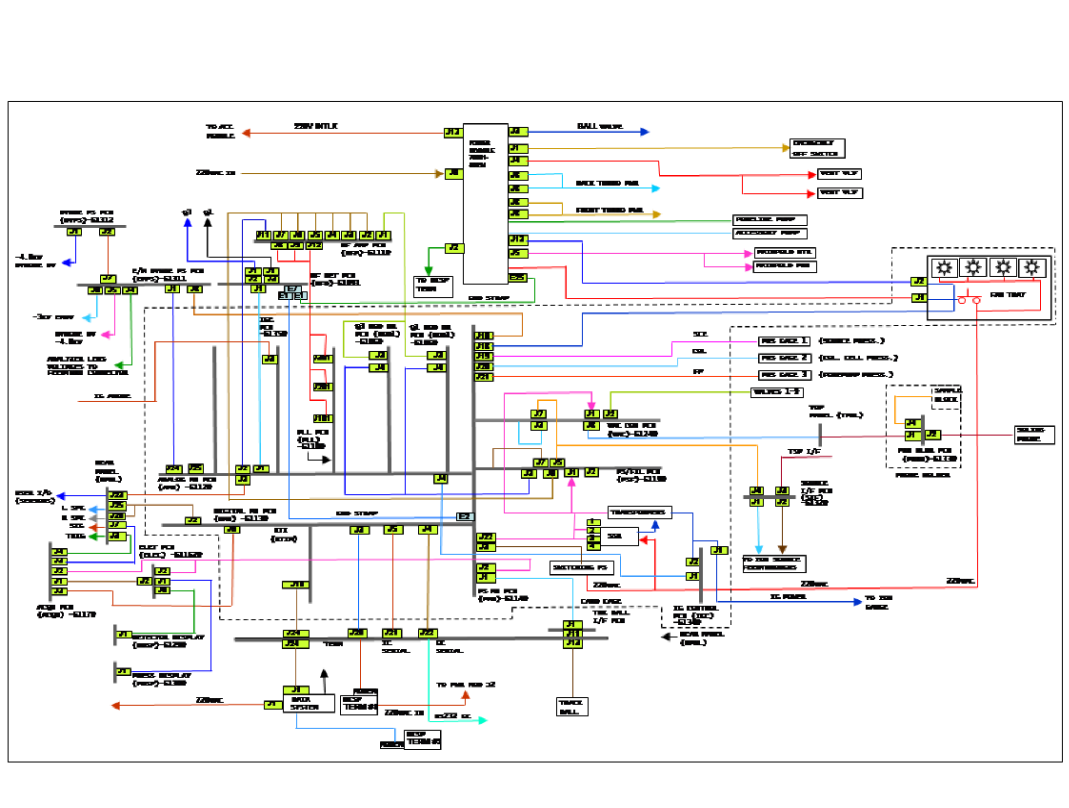Image resolution: width=1069 pixels, height=808 pixels.
Task: Click the TRACK BALL box
Action: point(570,707)
